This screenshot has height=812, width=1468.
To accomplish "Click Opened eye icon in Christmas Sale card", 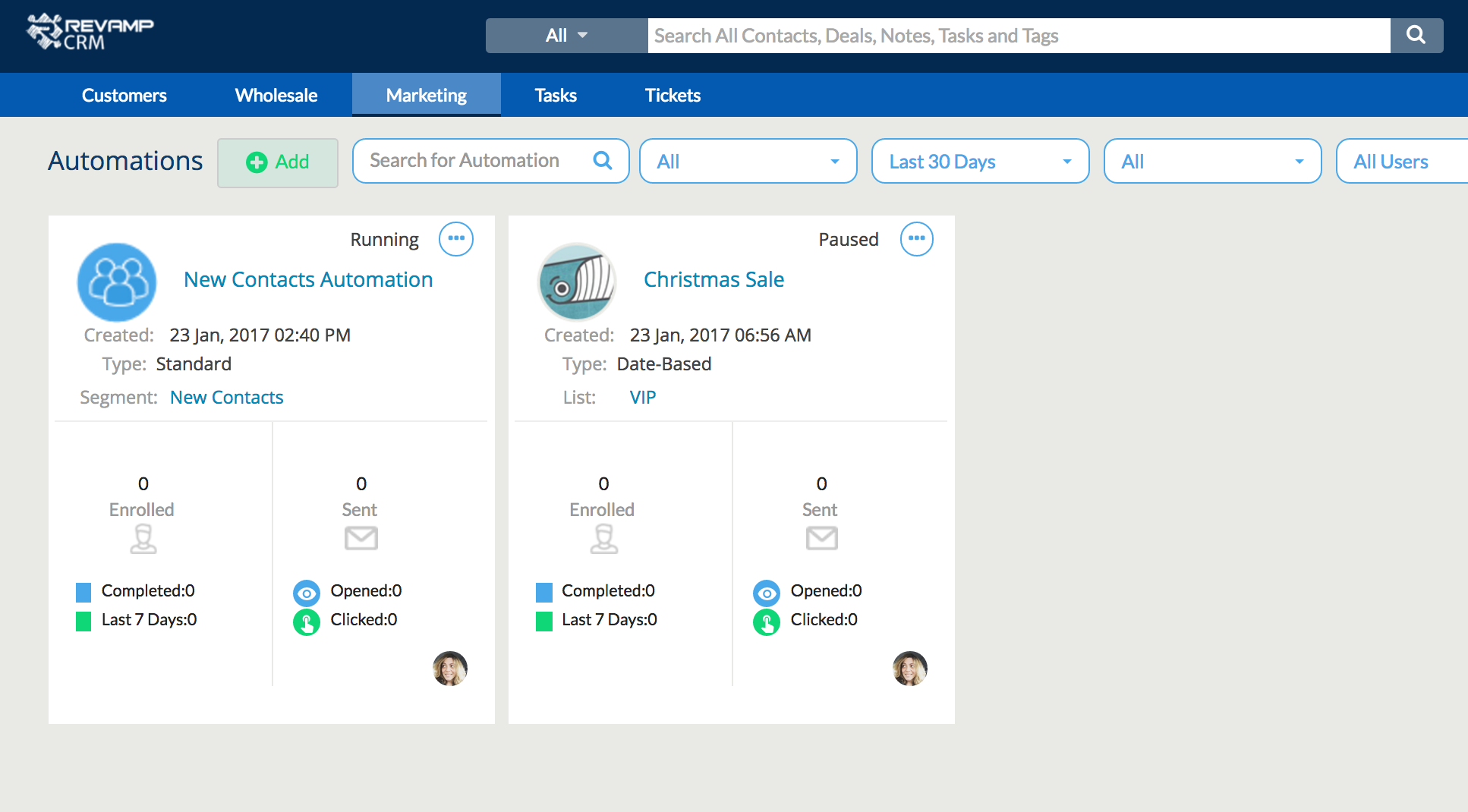I will (x=767, y=593).
